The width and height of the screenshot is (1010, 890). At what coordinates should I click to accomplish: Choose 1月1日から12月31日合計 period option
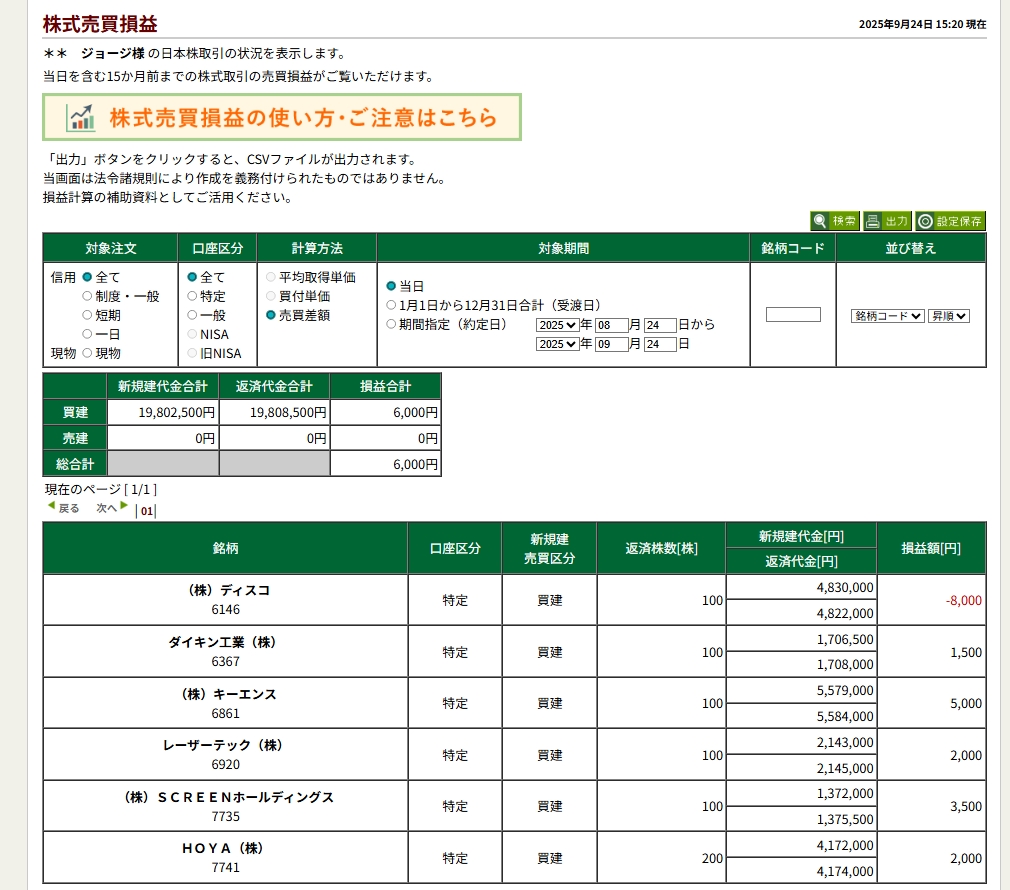click(x=391, y=305)
